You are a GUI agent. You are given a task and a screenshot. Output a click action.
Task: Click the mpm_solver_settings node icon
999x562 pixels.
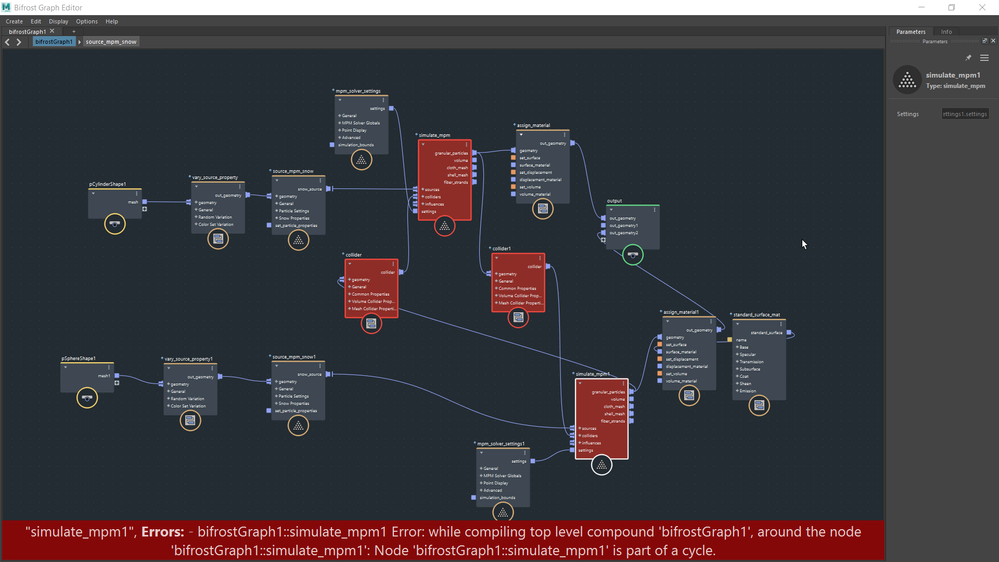pos(361,160)
